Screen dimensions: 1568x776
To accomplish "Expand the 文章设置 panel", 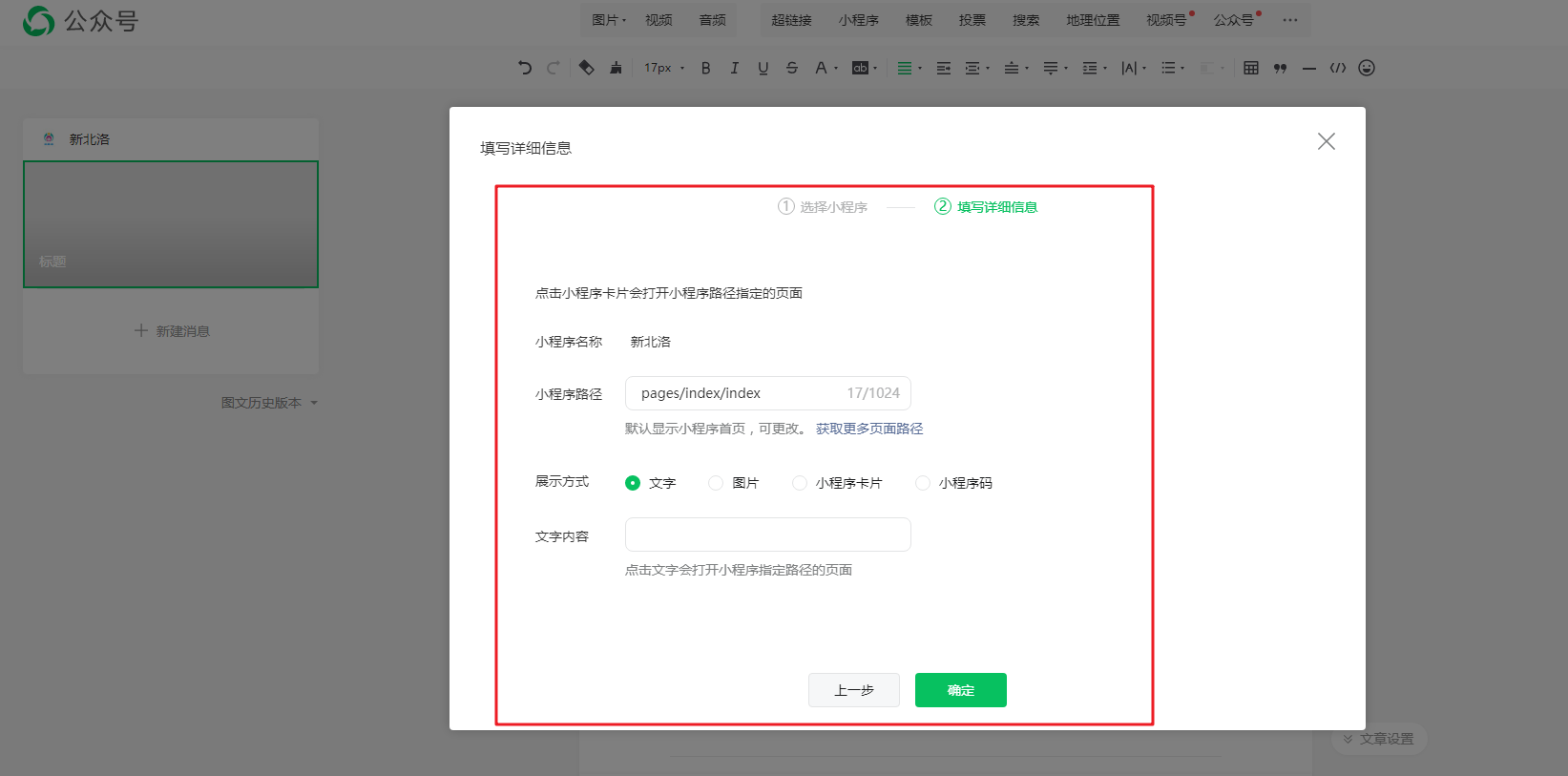I will [x=1378, y=739].
